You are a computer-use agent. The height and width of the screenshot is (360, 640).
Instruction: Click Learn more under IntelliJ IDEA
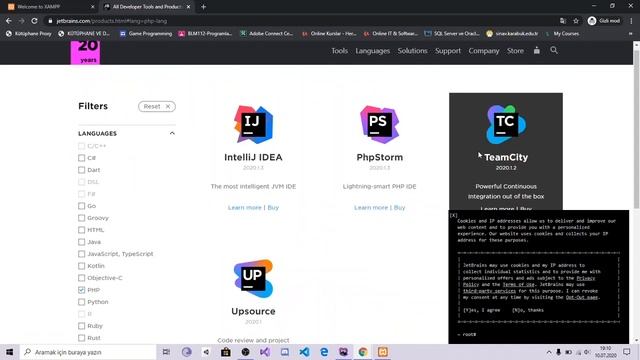point(244,207)
